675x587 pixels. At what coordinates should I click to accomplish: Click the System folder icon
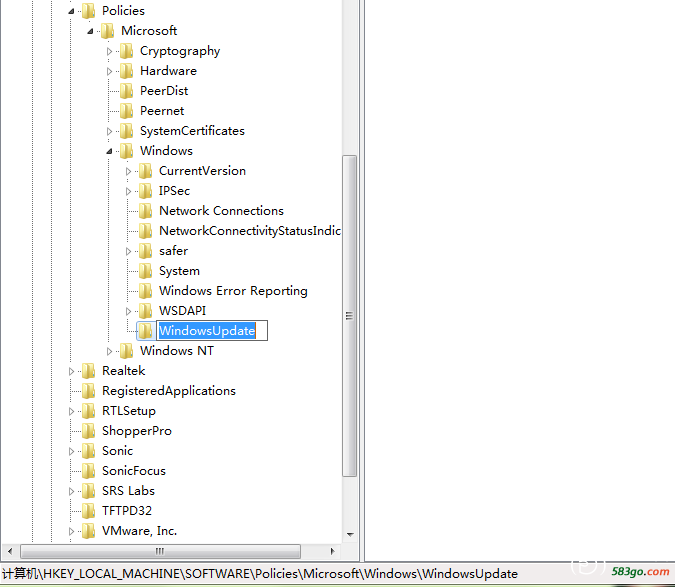point(145,271)
